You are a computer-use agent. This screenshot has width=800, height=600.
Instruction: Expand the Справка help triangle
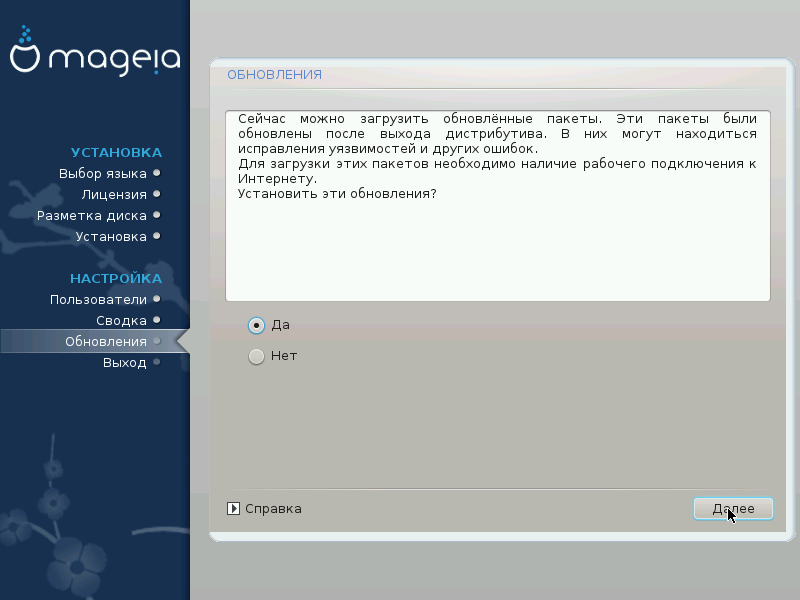click(233, 509)
